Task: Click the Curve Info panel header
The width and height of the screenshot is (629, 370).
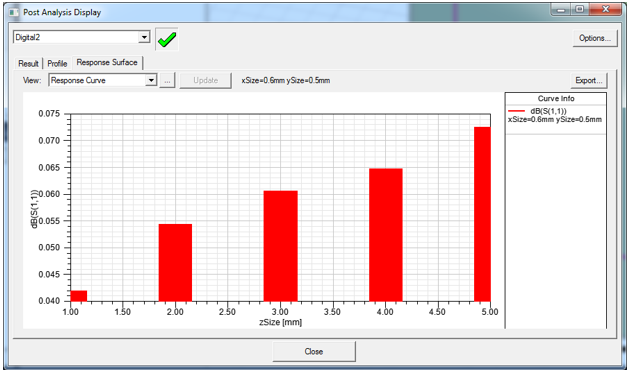Action: tap(556, 99)
